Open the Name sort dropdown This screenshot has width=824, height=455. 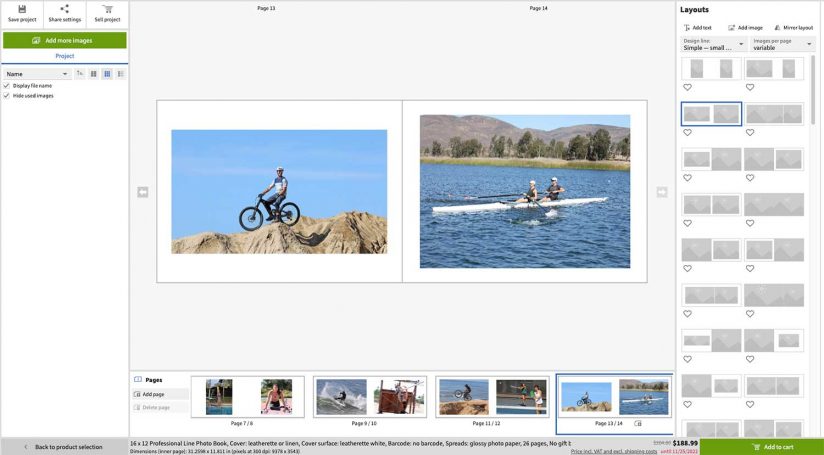(x=37, y=74)
